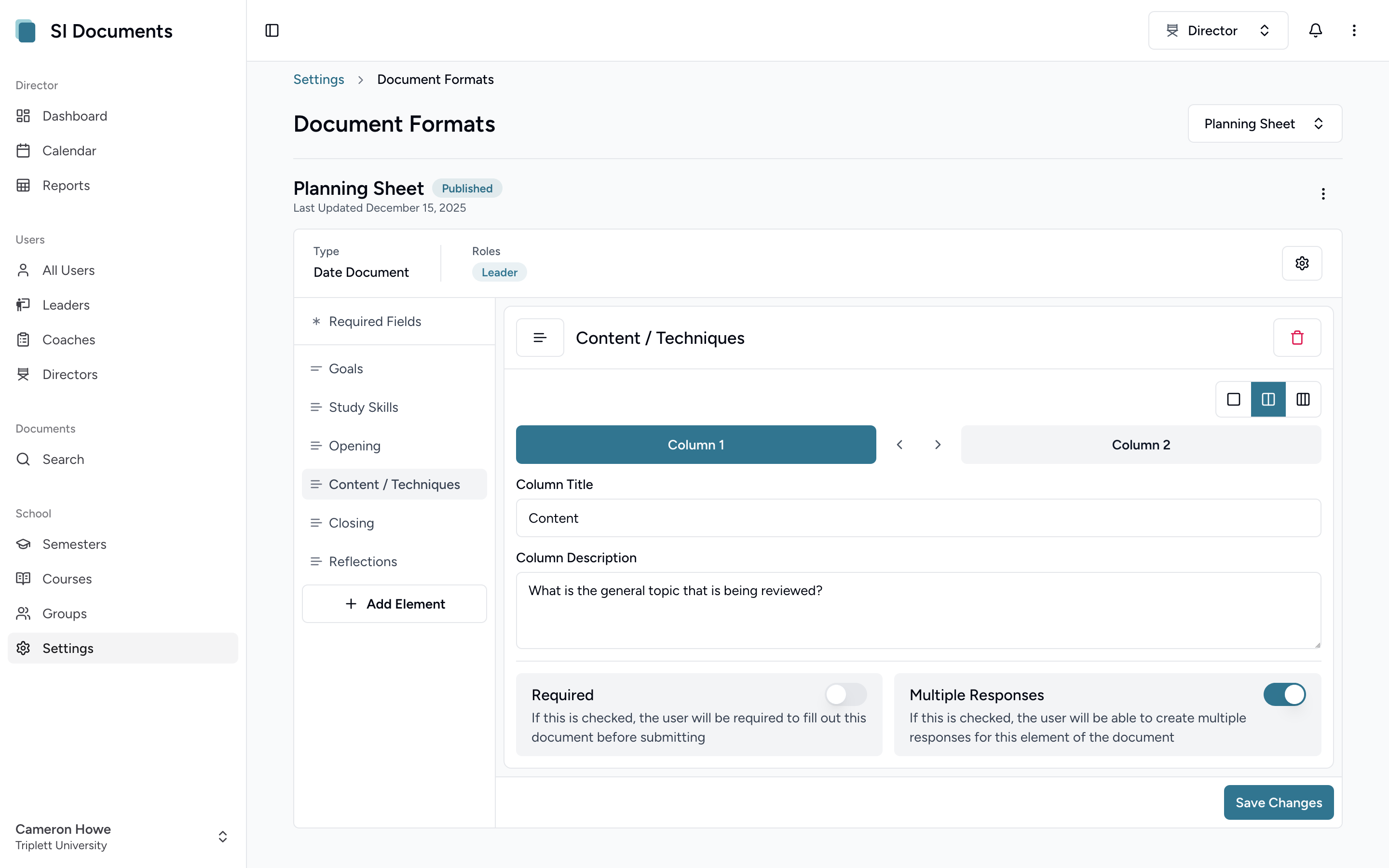Screen dimensions: 1389x868
Task: Navigate back via the Settings breadcrumb
Action: [x=318, y=79]
